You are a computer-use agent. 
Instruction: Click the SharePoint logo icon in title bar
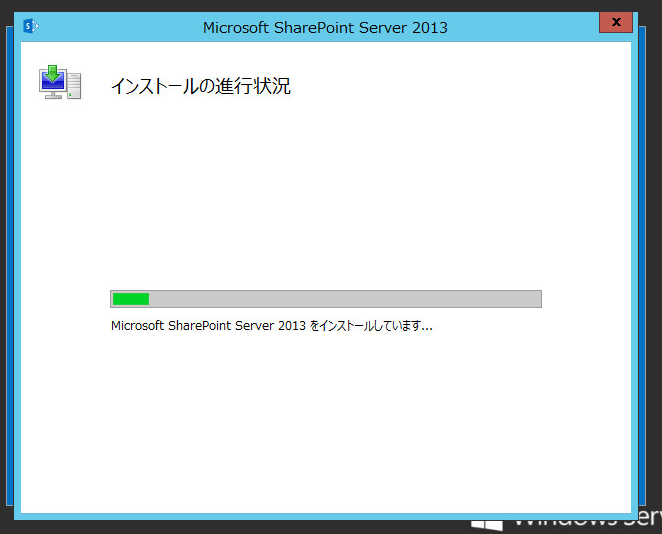coord(30,26)
